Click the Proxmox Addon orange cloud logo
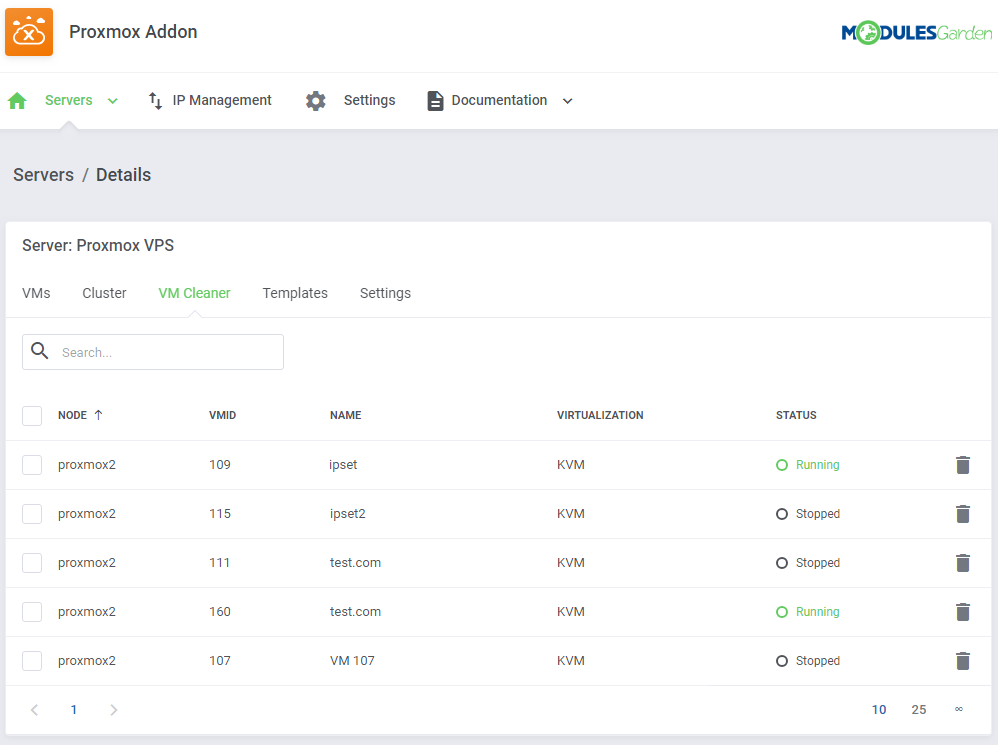The width and height of the screenshot is (998, 745). [29, 32]
